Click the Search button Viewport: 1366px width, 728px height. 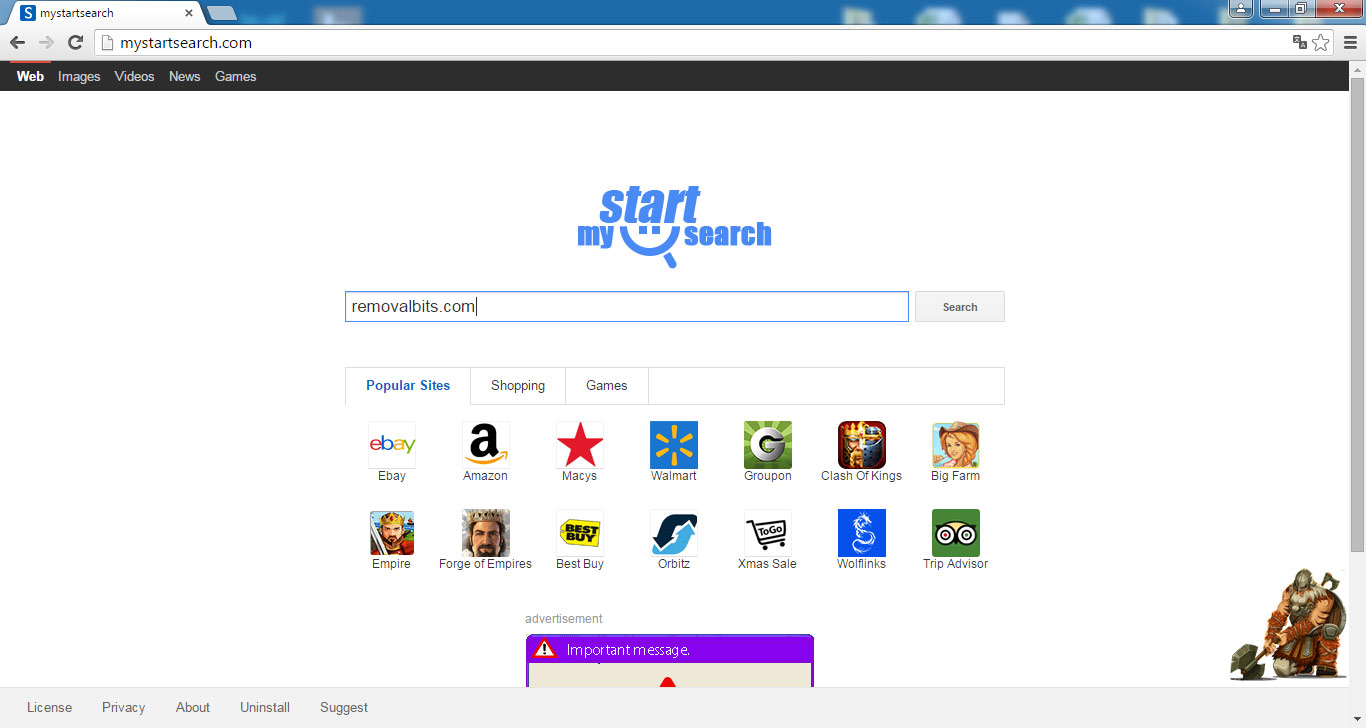[960, 307]
